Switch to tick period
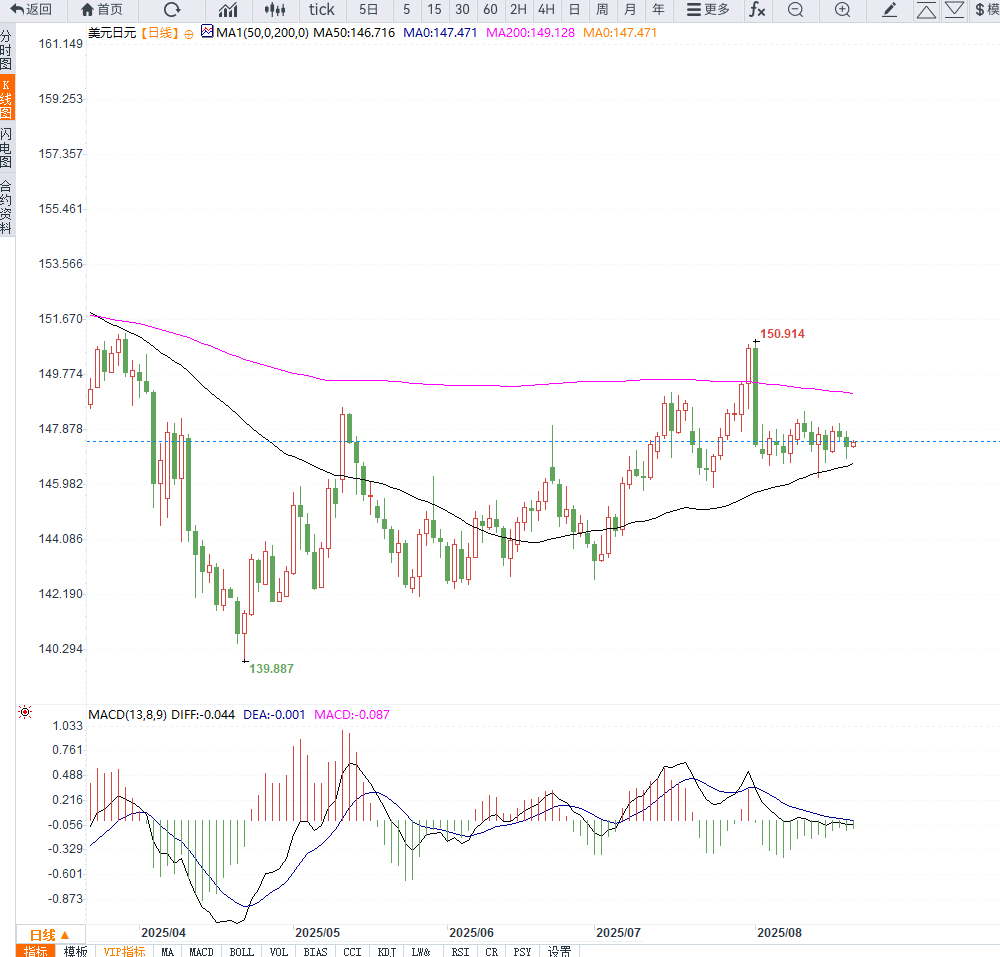 [321, 10]
